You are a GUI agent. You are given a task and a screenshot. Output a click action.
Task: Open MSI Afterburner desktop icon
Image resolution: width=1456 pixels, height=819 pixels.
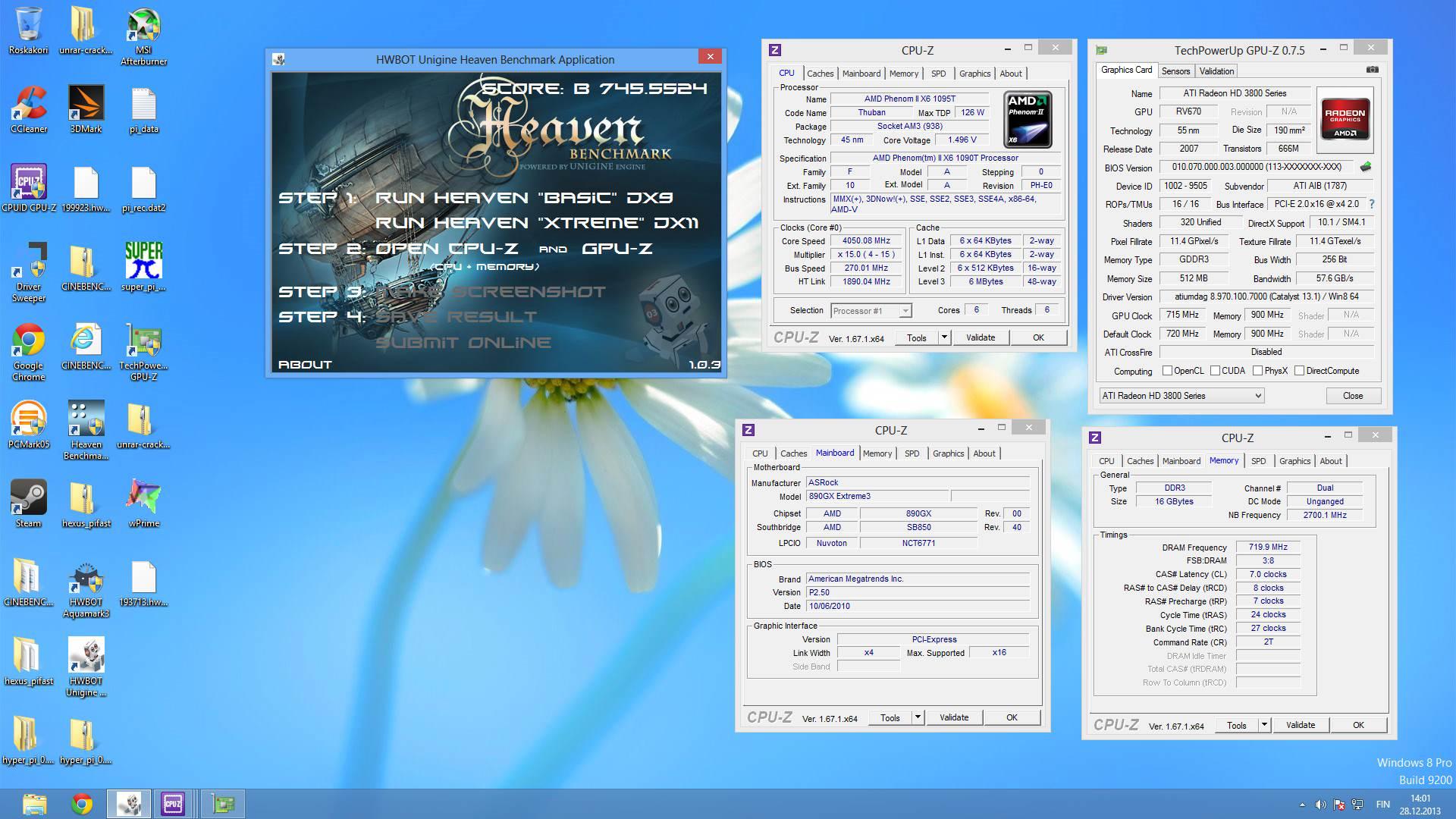143,36
